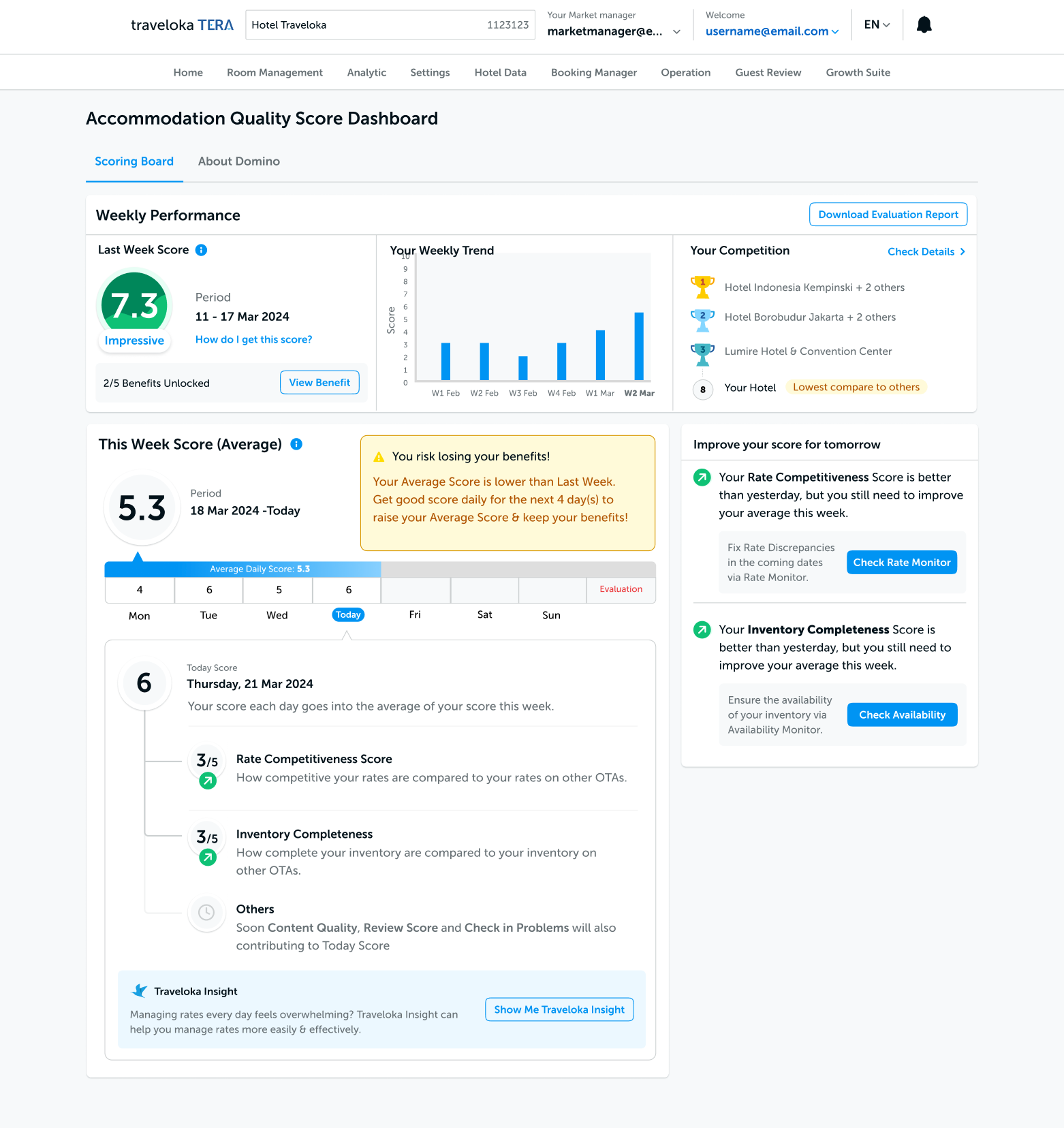This screenshot has width=1064, height=1128.
Task: Click Show Me Traveloka Insight button
Action: pos(559,1010)
